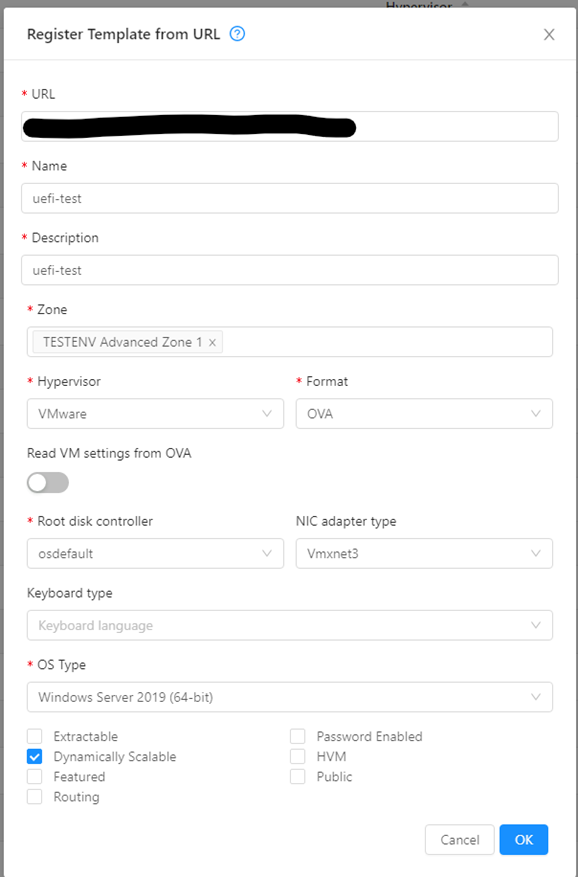Open Root disk controller dropdown
The image size is (578, 877).
tap(156, 554)
